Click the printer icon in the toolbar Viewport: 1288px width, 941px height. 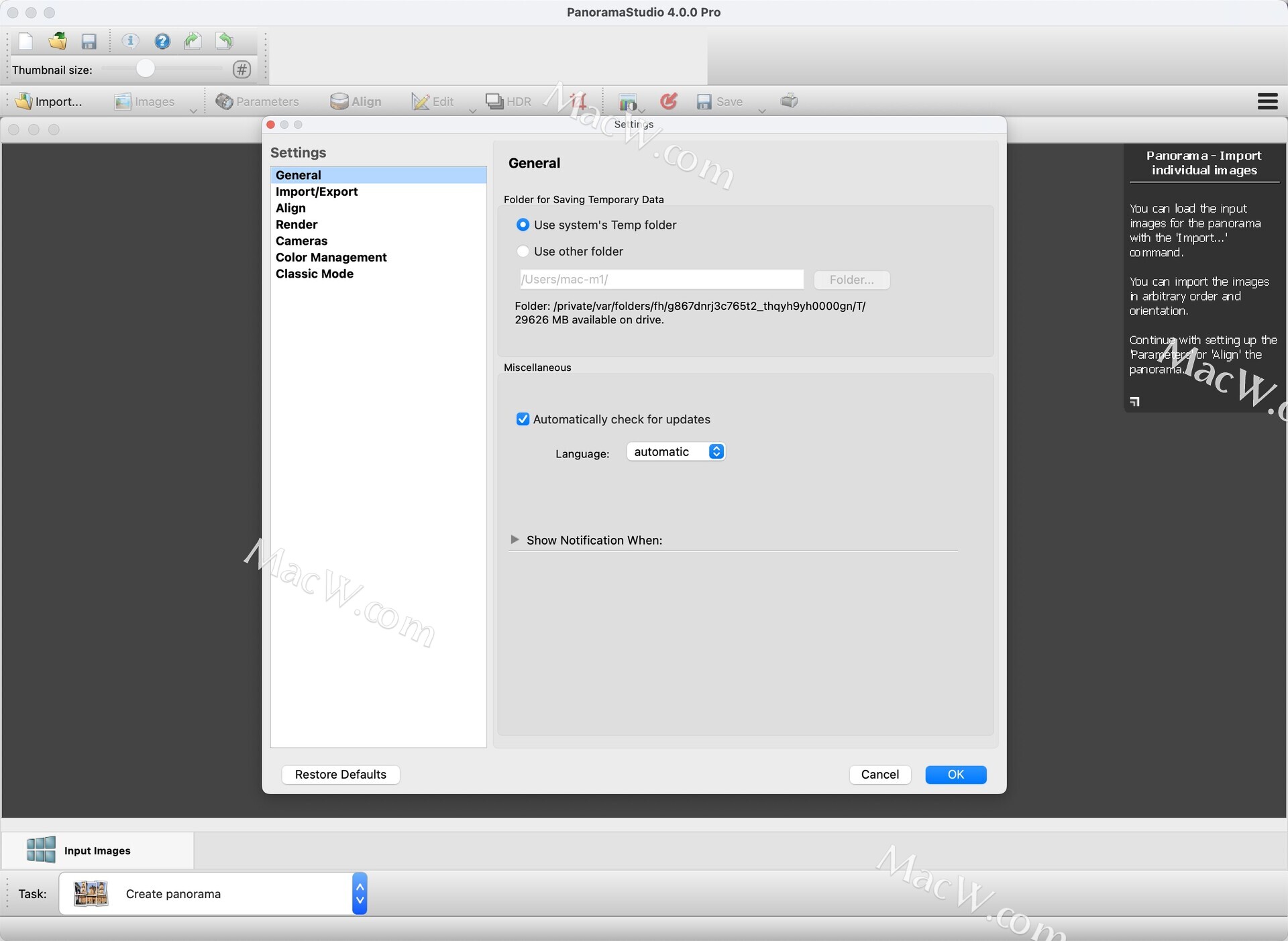point(790,101)
